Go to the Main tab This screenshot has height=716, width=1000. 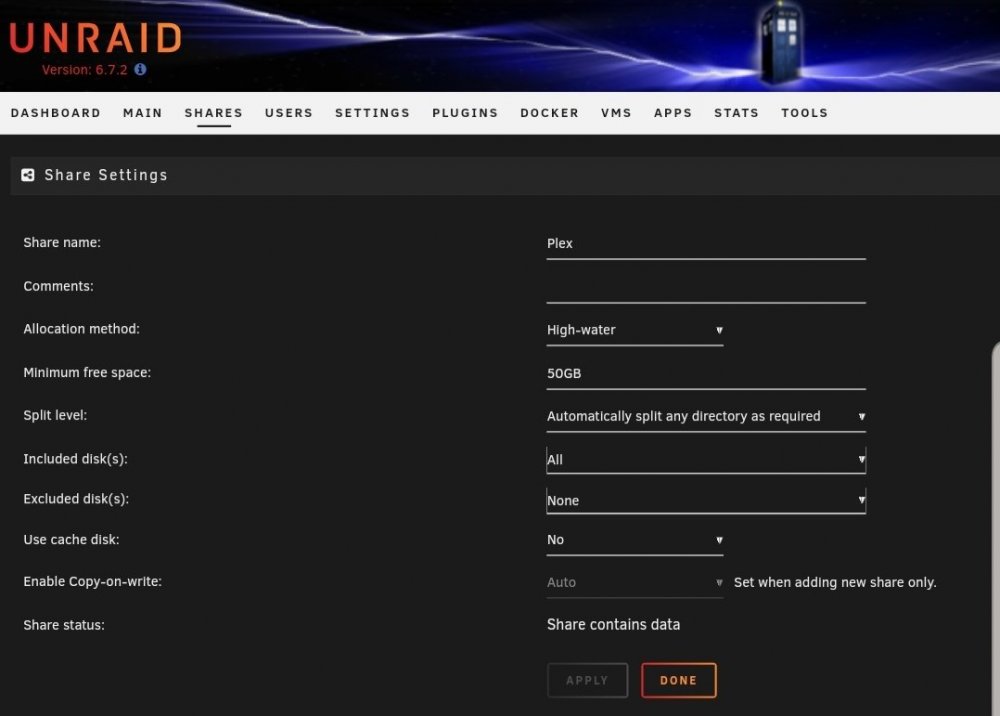[143, 113]
